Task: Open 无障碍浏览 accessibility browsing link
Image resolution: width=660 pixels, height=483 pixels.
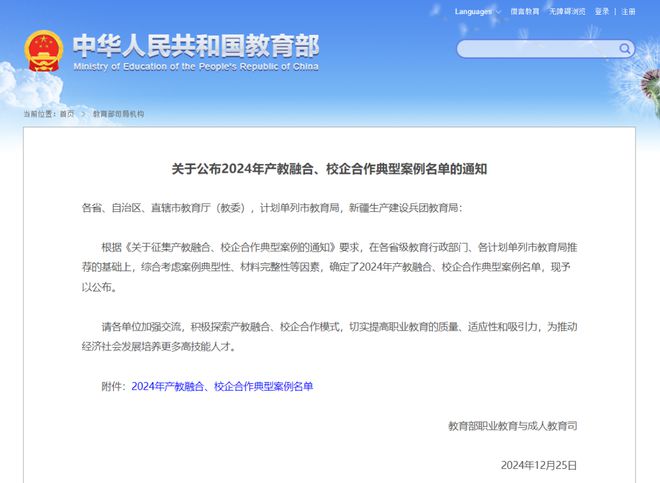Action: pyautogui.click(x=567, y=12)
